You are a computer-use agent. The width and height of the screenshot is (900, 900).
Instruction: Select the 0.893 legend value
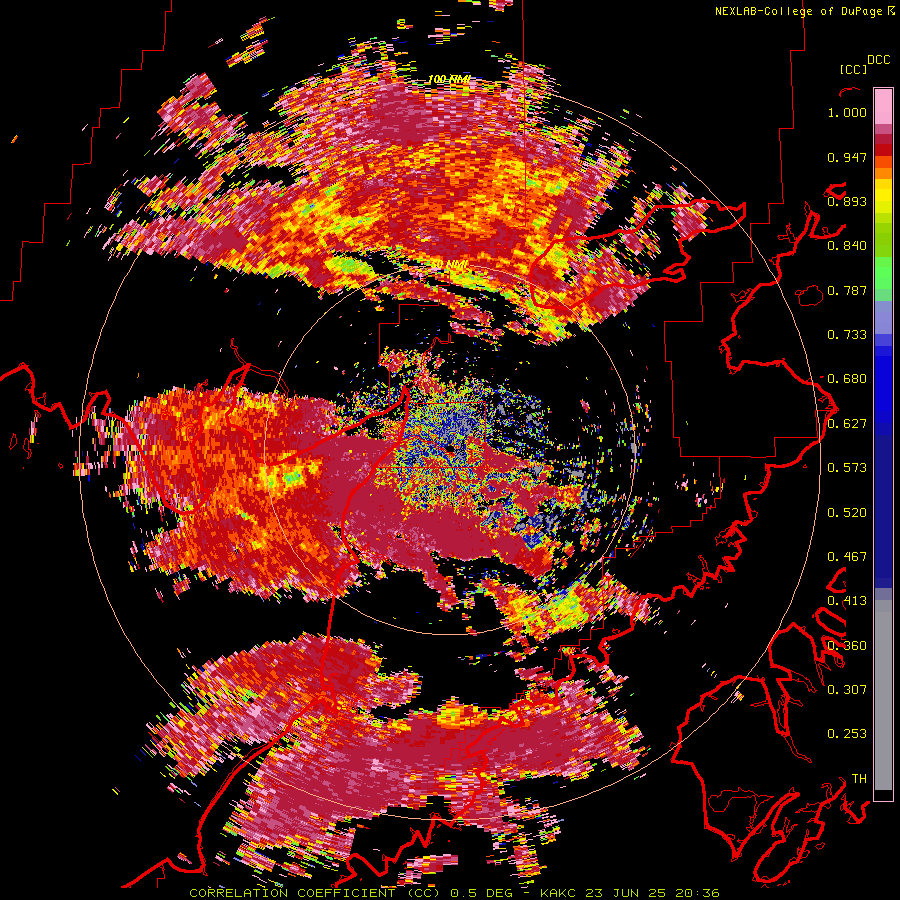pos(847,201)
